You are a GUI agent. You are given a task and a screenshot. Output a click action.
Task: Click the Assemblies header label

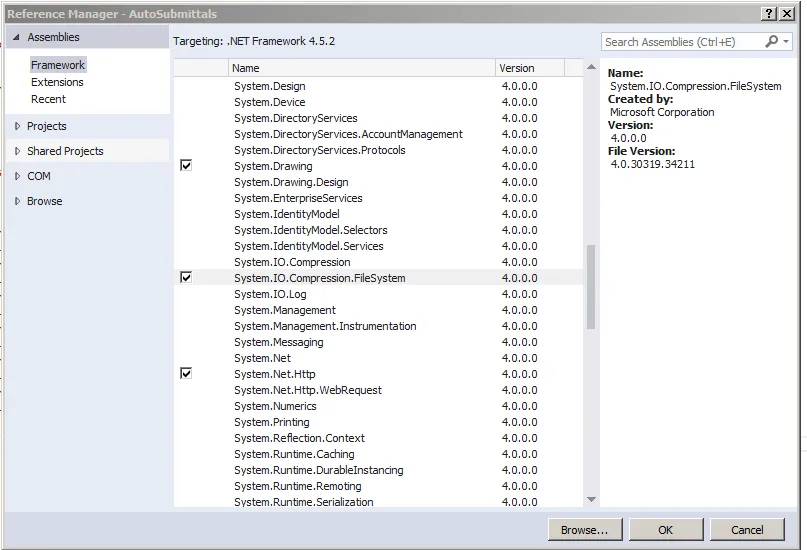point(54,37)
